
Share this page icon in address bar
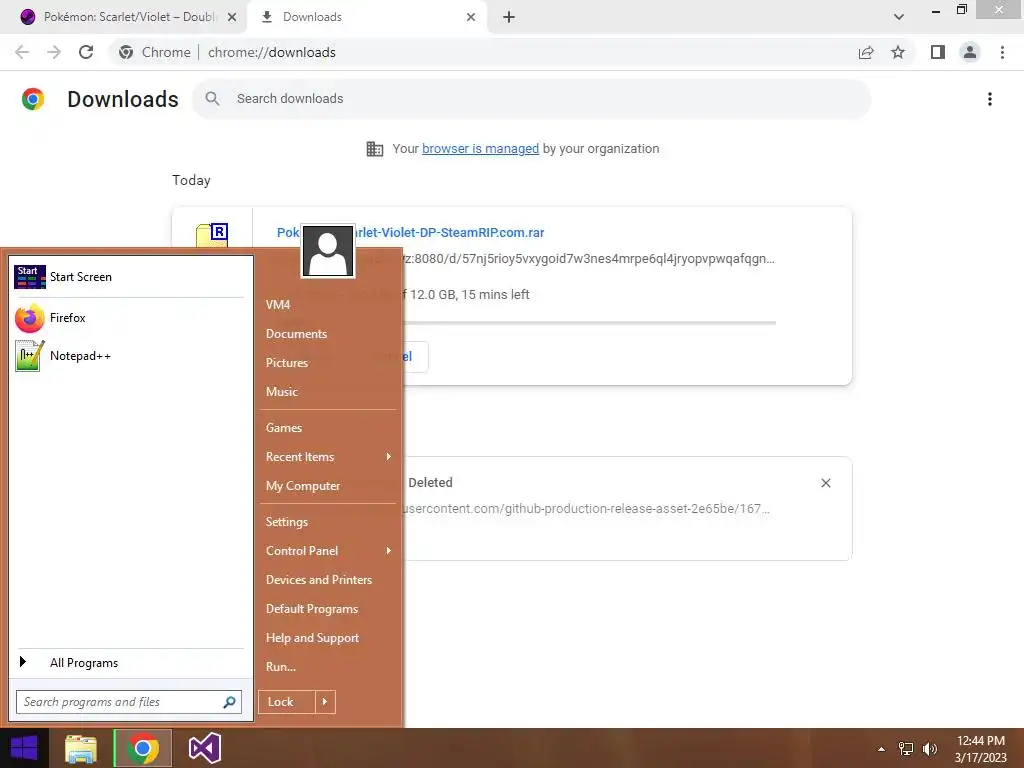[x=866, y=52]
